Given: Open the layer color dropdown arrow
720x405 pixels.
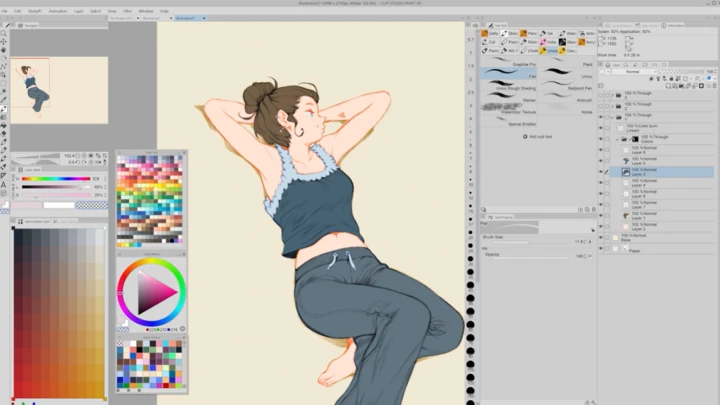Looking at the screenshot, I should coord(715,79).
